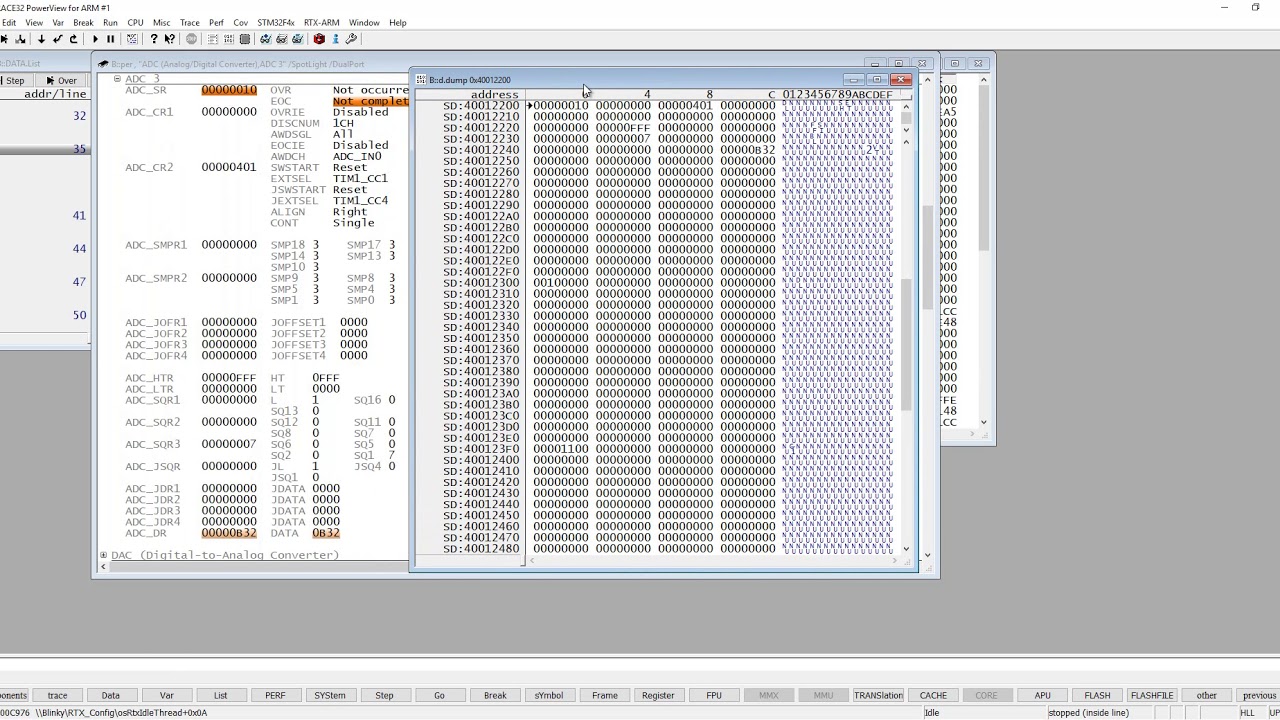This screenshot has height=720, width=1280.
Task: Click the dump window scroll-down arrow
Action: click(x=907, y=548)
